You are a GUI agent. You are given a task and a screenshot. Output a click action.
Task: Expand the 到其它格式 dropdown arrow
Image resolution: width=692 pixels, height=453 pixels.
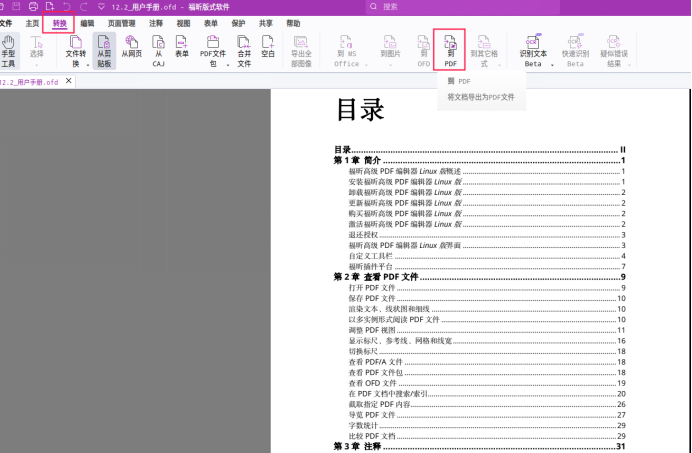(499, 65)
